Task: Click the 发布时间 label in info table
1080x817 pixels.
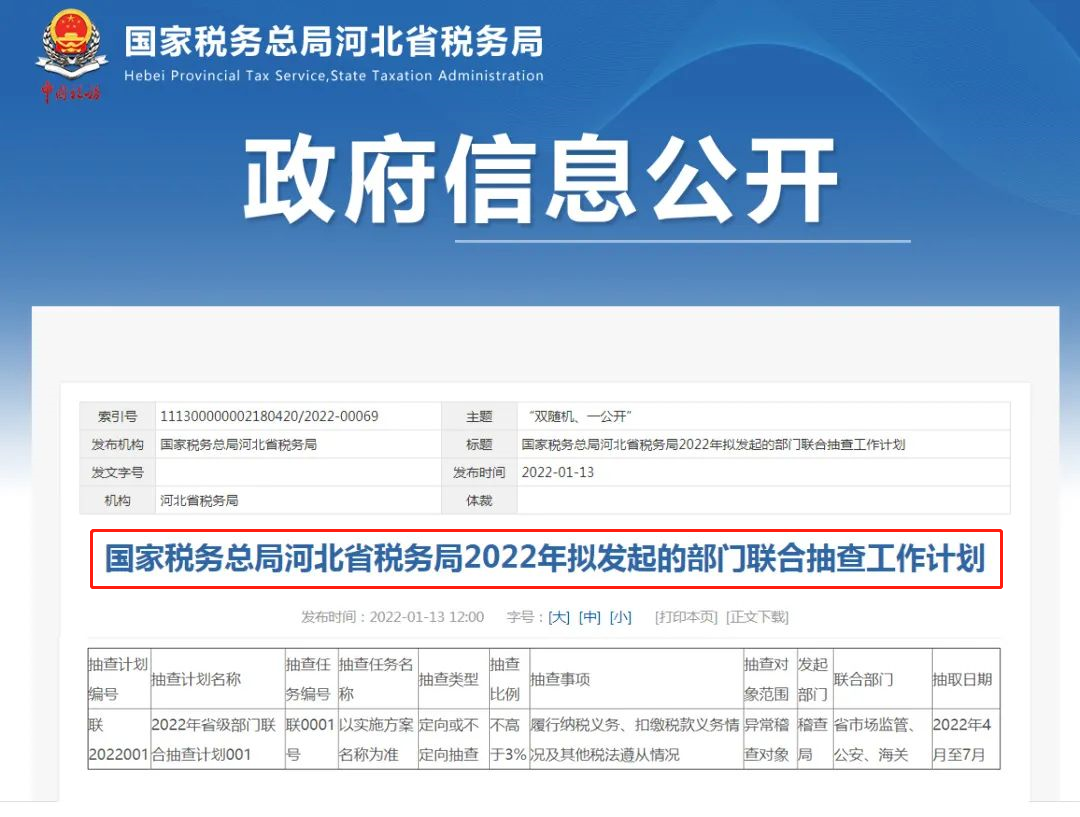Action: pyautogui.click(x=479, y=473)
